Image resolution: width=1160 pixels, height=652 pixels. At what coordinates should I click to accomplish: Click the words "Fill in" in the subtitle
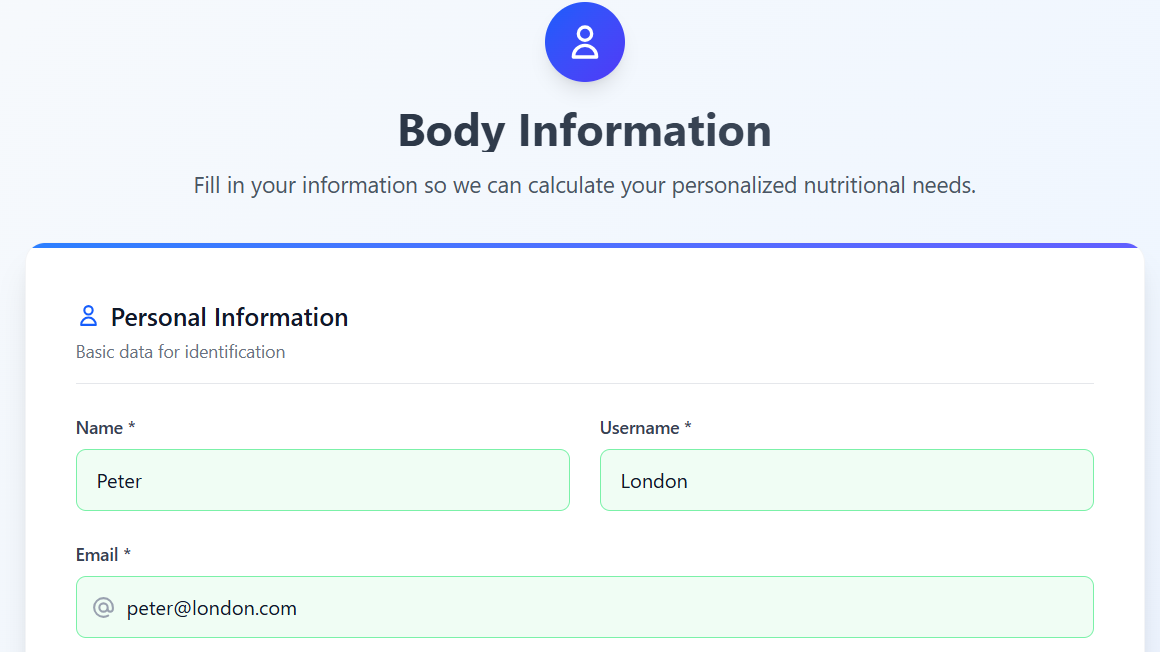pyautogui.click(x=219, y=186)
